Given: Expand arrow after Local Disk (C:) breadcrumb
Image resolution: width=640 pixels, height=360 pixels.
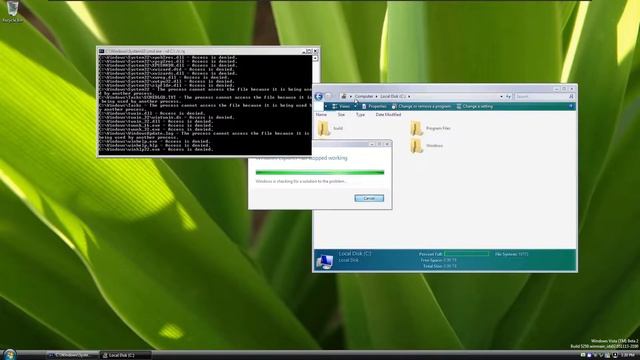Looking at the screenshot, I should pyautogui.click(x=409, y=97).
